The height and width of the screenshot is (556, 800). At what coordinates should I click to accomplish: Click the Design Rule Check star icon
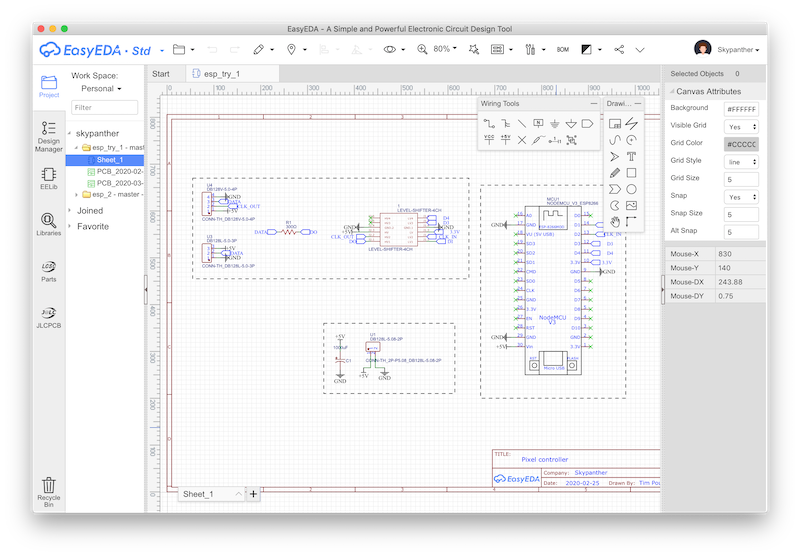[x=474, y=49]
